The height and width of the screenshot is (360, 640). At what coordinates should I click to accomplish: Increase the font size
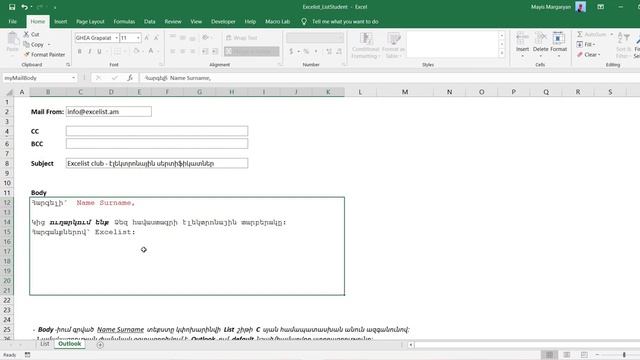(147, 38)
